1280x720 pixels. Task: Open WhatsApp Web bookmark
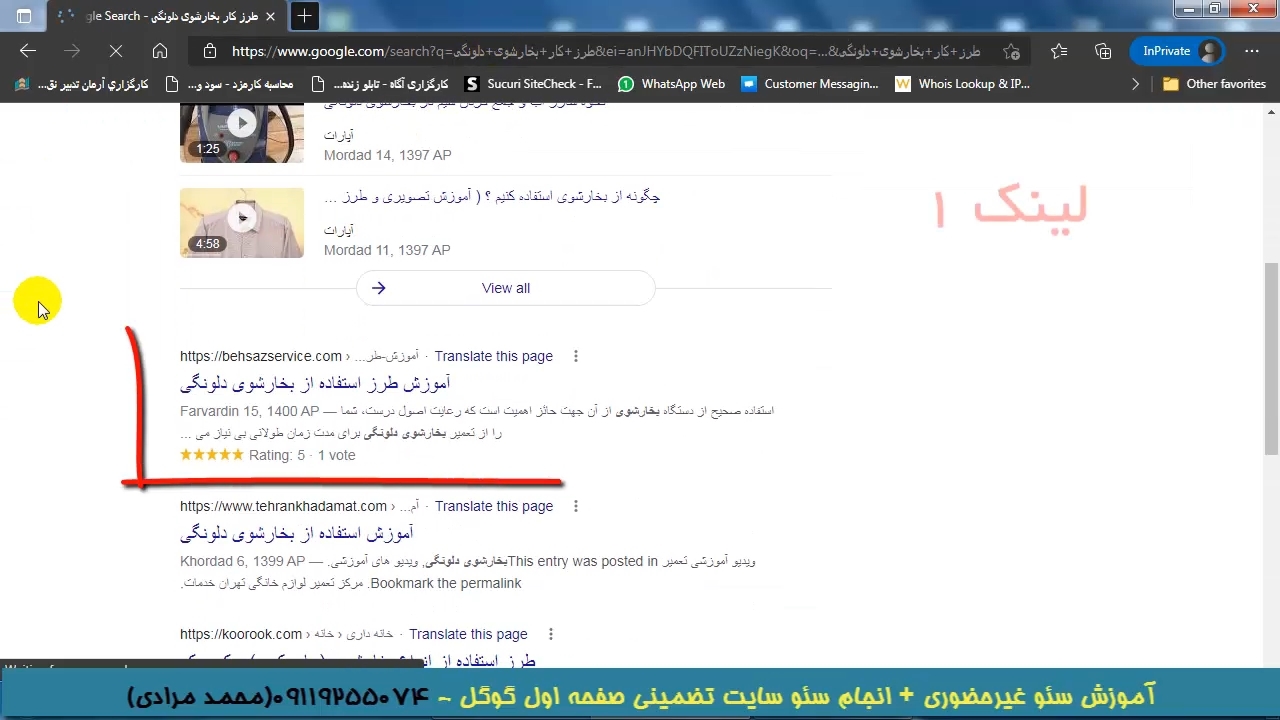coord(671,84)
